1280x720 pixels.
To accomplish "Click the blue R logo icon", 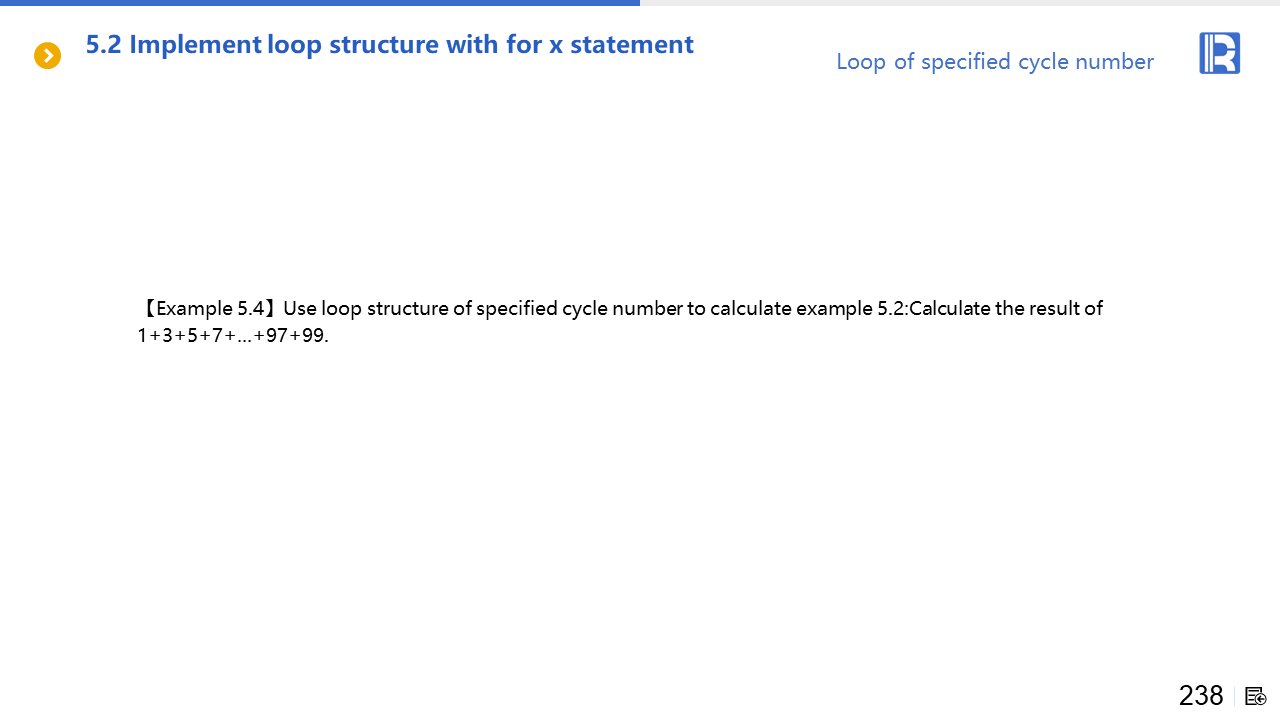I will pyautogui.click(x=1219, y=53).
